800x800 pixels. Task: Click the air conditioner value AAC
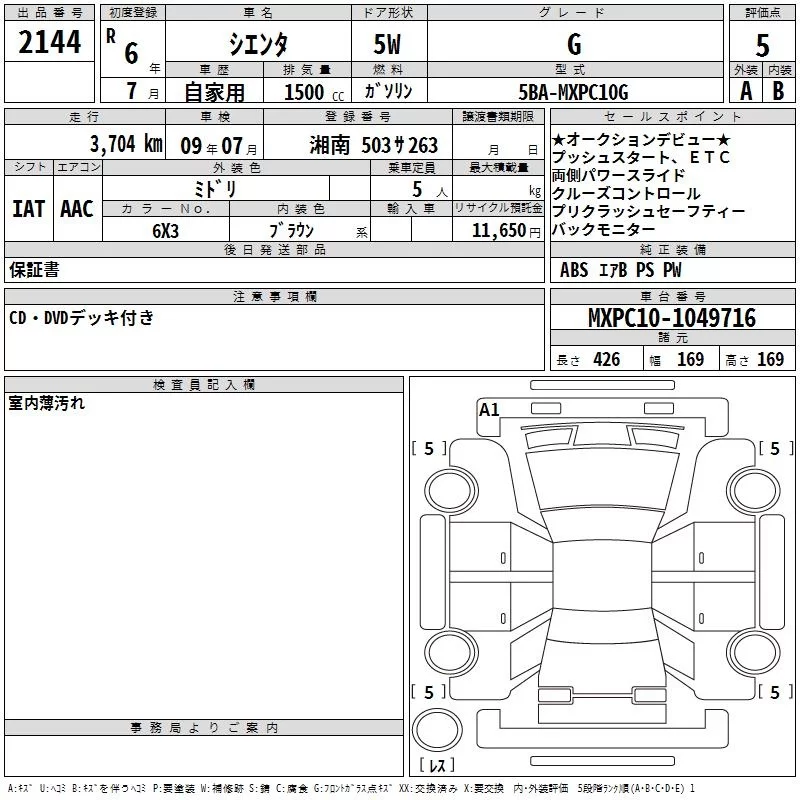click(77, 209)
